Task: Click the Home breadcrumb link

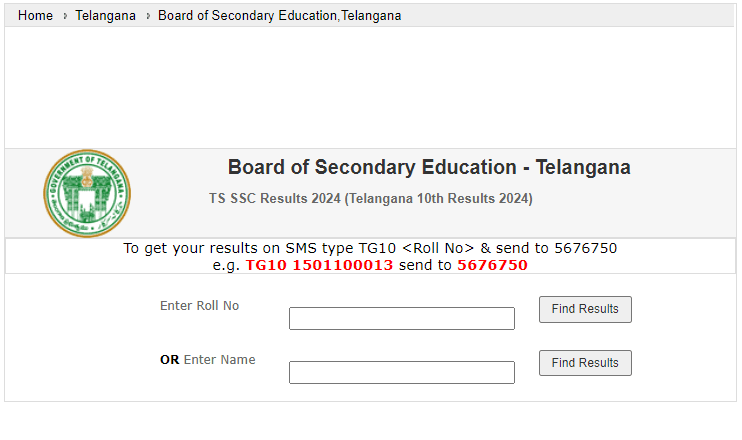Action: pos(35,16)
